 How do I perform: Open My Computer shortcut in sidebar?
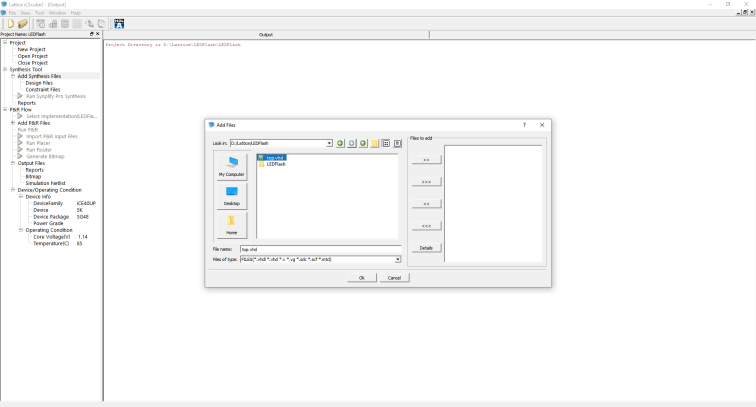click(230, 165)
